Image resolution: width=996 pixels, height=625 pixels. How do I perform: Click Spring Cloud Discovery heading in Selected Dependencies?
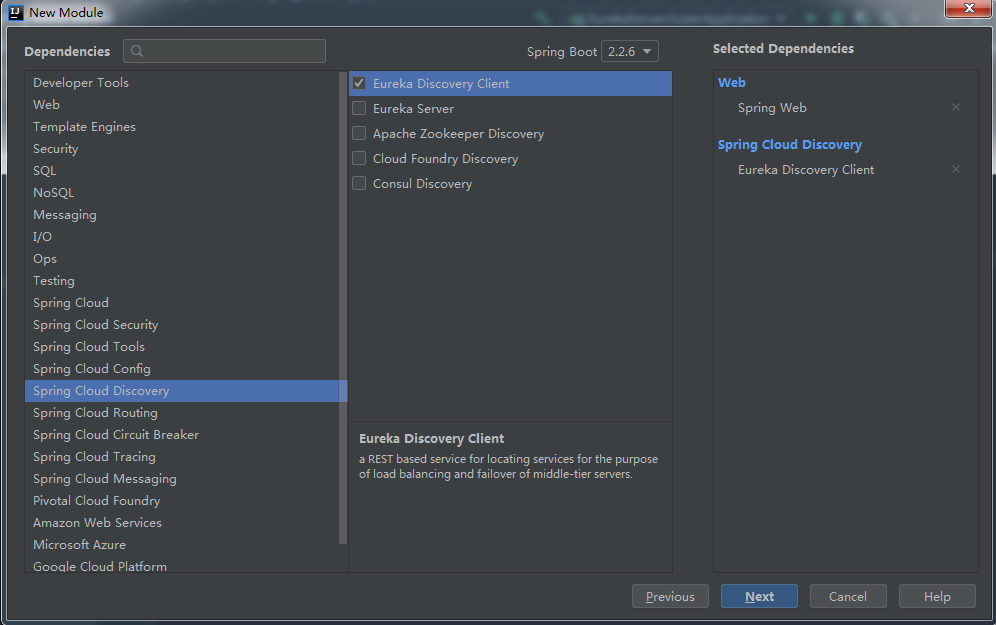790,145
